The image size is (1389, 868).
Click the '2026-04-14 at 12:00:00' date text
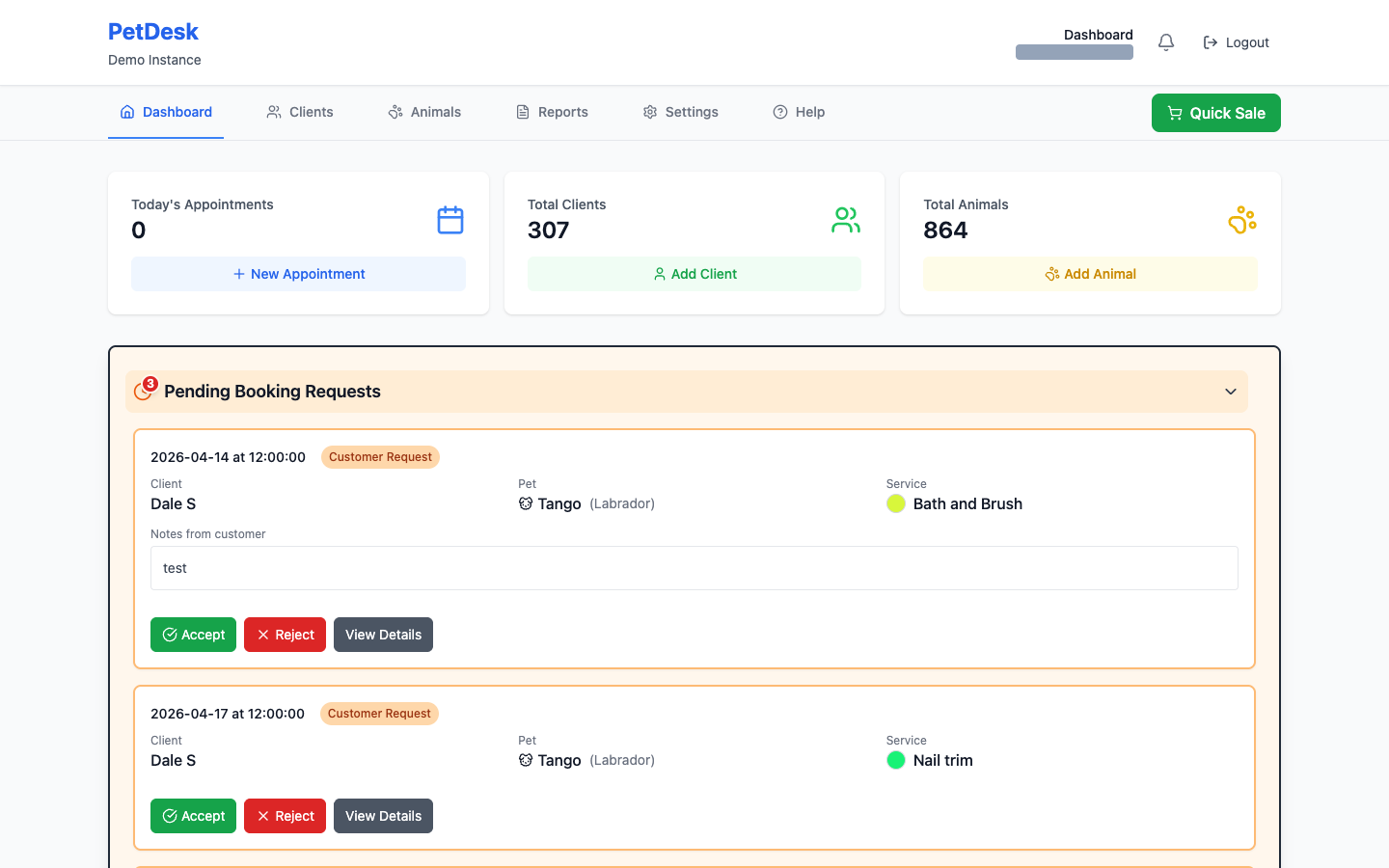[x=228, y=457]
